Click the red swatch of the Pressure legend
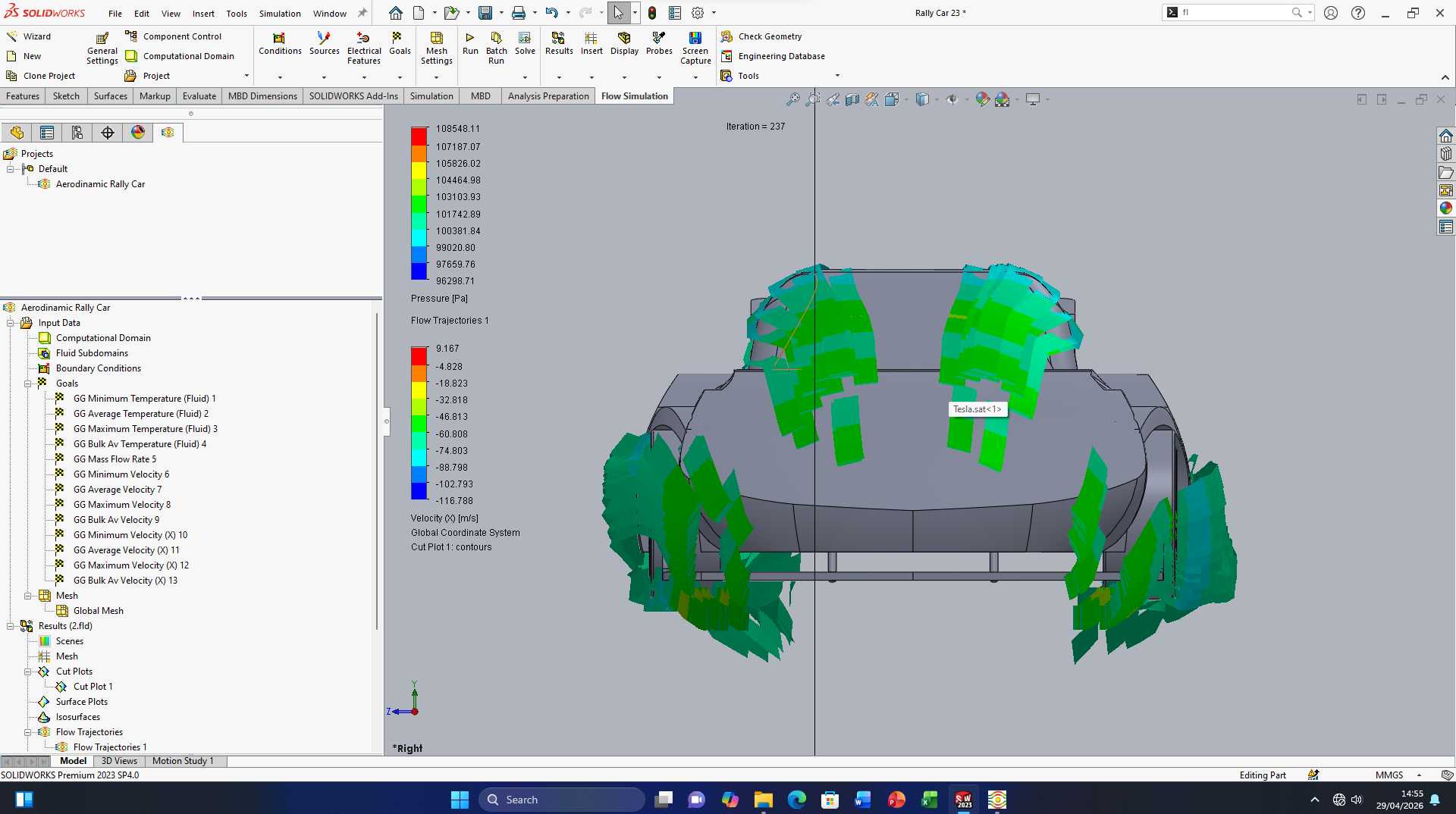 419,136
